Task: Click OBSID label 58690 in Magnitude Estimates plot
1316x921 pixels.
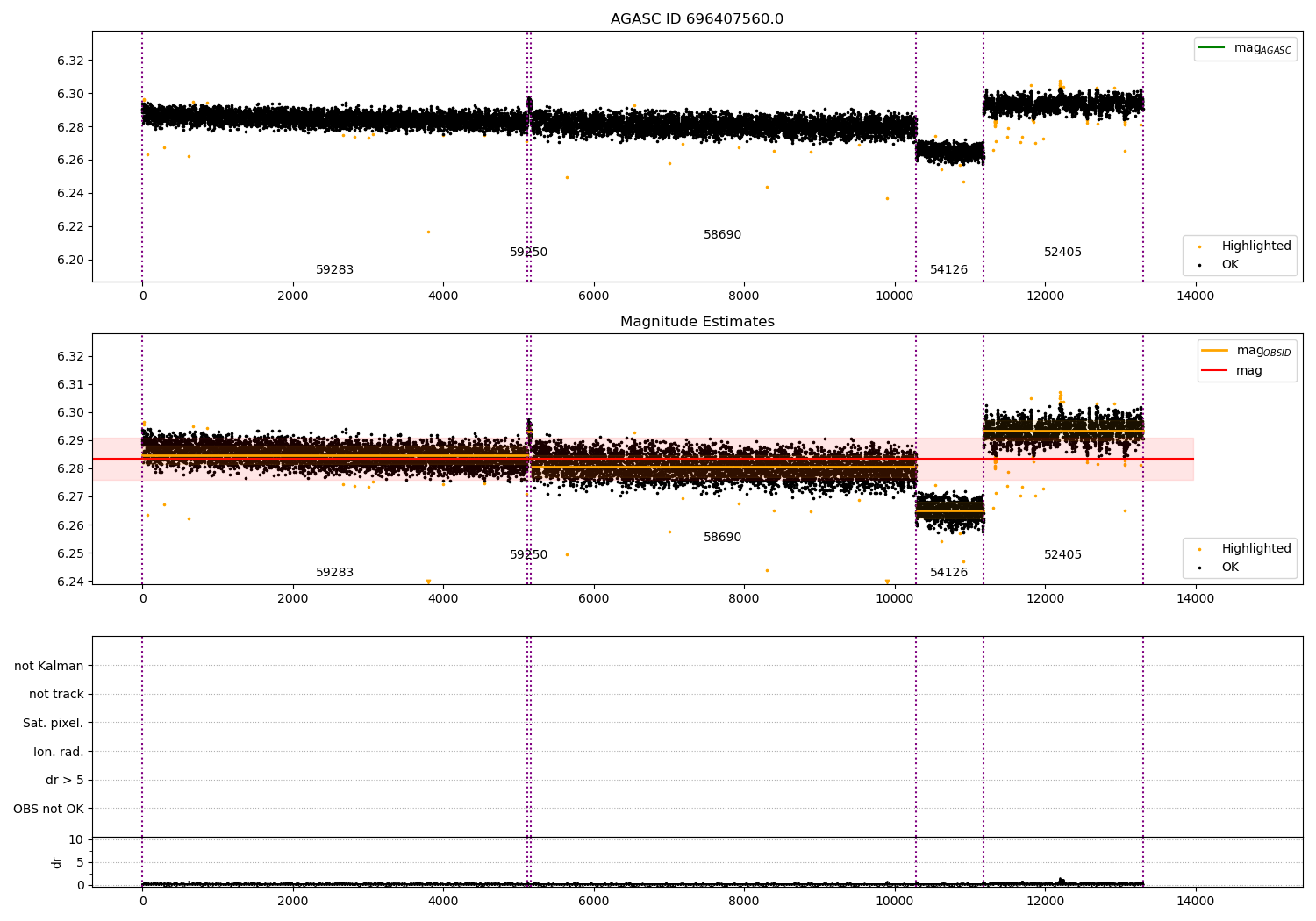Action: coord(722,538)
